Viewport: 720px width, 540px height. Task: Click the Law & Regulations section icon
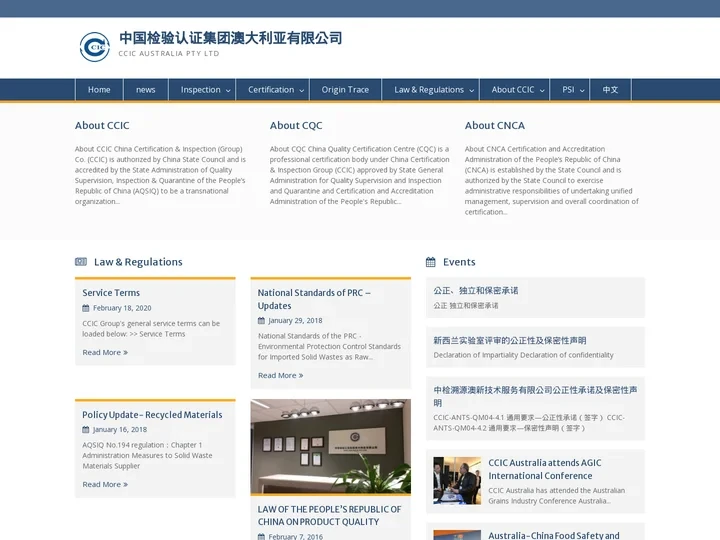81,262
